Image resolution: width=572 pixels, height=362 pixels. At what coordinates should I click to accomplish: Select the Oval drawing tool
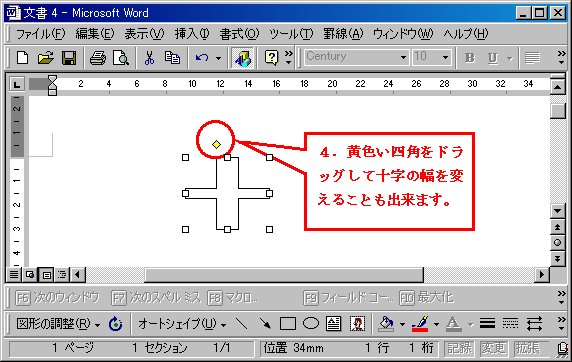[311, 324]
